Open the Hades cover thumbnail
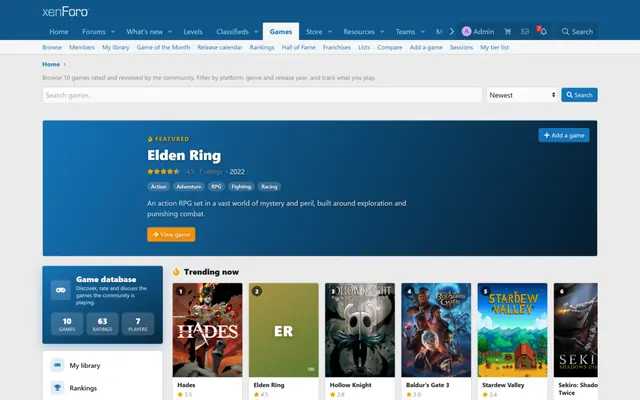Viewport: 640px width, 400px height. pos(207,330)
